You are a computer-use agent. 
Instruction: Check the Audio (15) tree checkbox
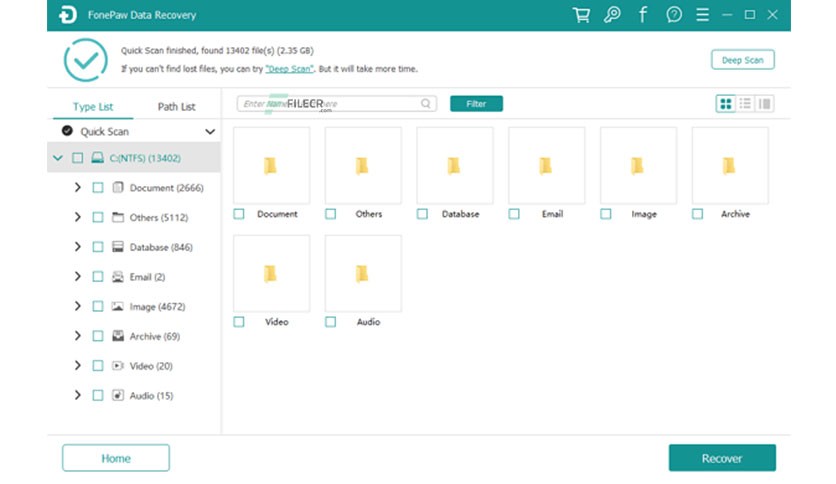pyautogui.click(x=98, y=396)
